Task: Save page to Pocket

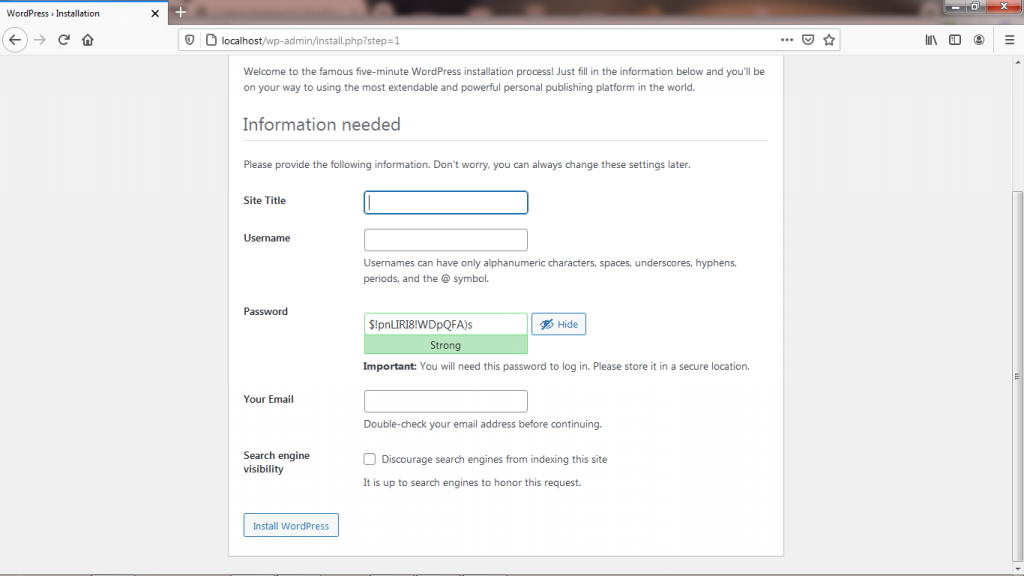Action: [808, 40]
